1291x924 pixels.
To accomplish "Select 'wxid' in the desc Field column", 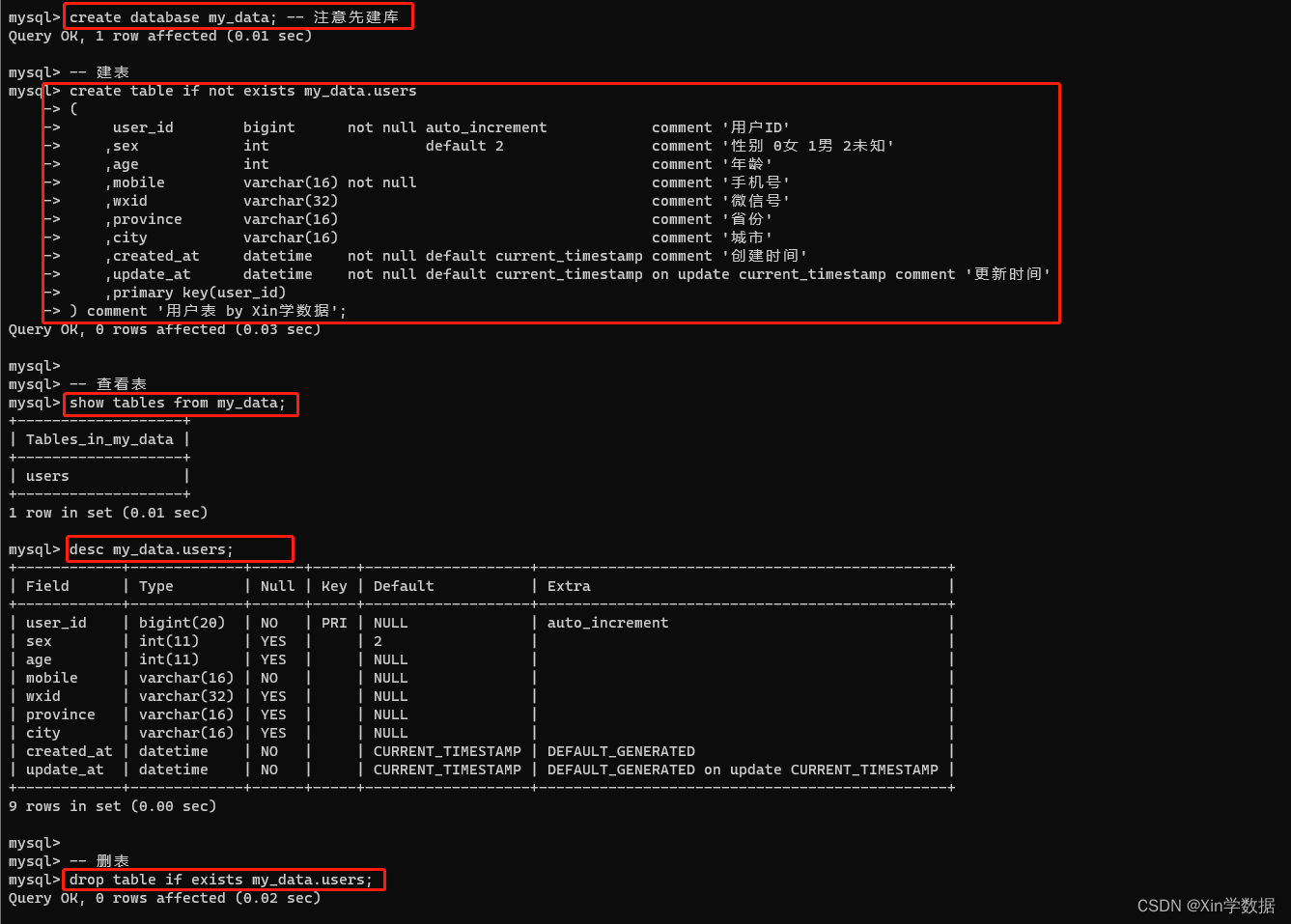I will pos(43,696).
